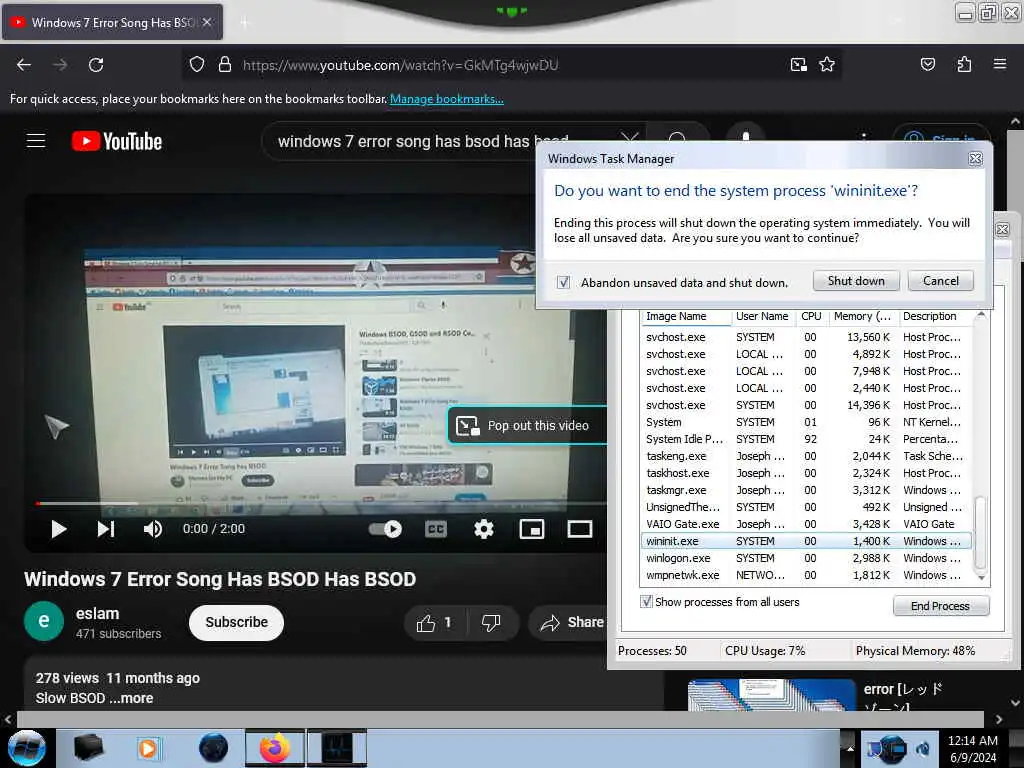Image resolution: width=1024 pixels, height=768 pixels.
Task: Select the Windows 7 Error Song browser tab
Action: click(x=112, y=22)
